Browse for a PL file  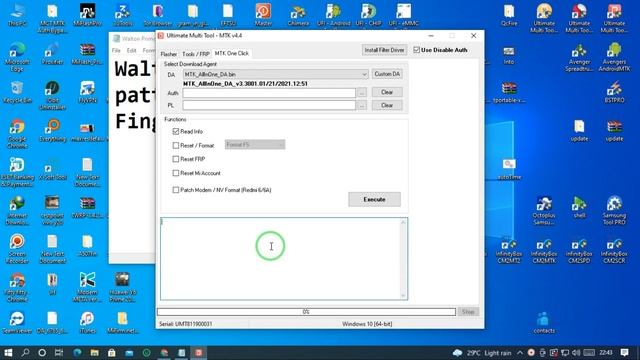coord(362,106)
